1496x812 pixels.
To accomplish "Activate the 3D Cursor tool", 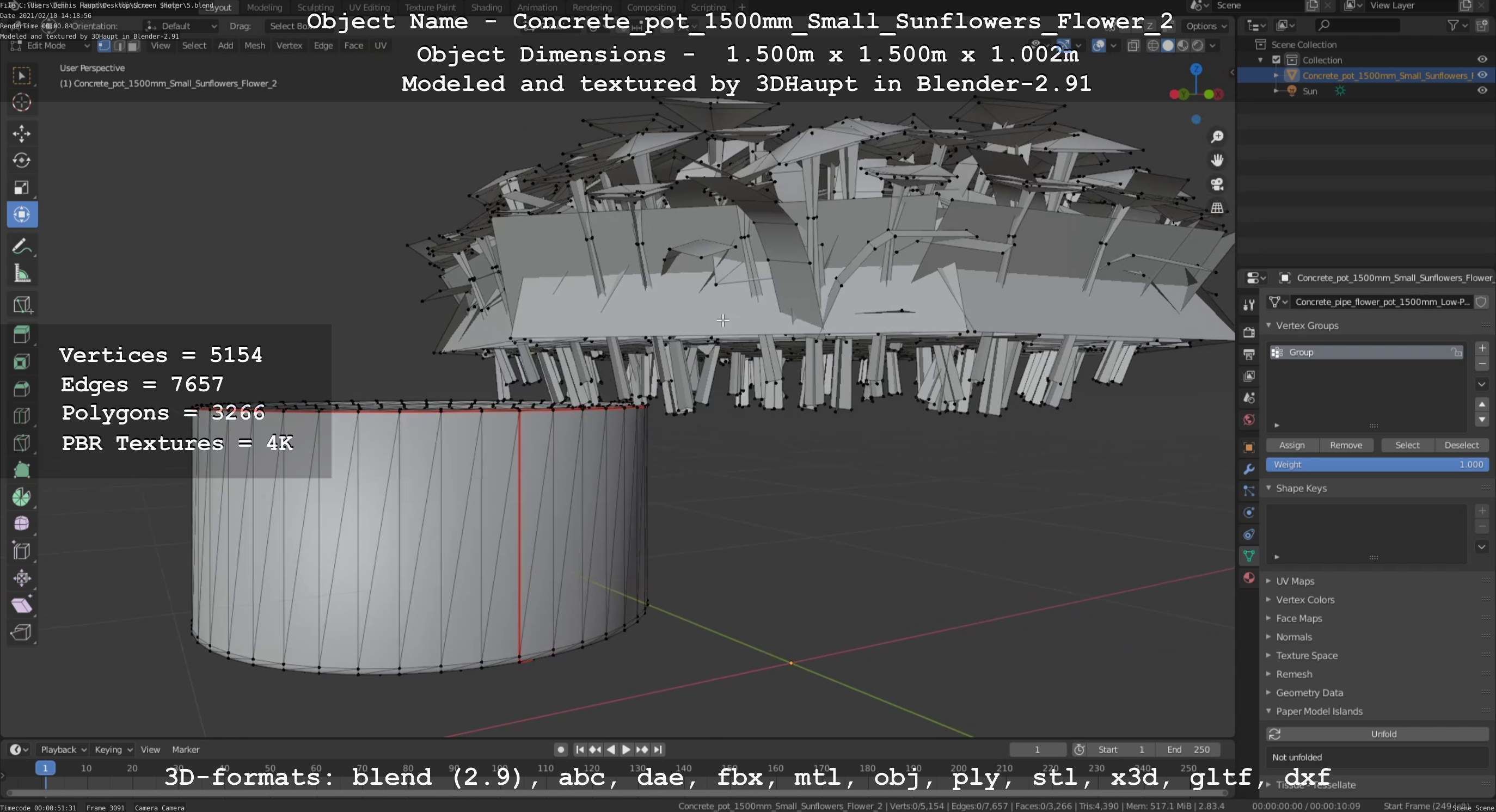I will pos(21,103).
